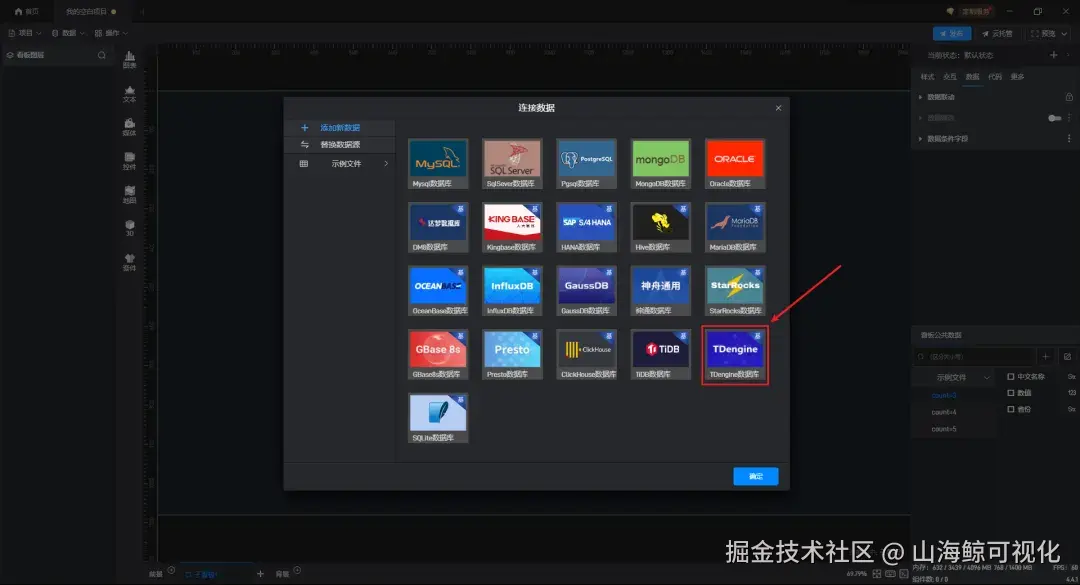1080x585 pixels.
Task: Open the 操作 menu dropdown
Action: tap(112, 33)
